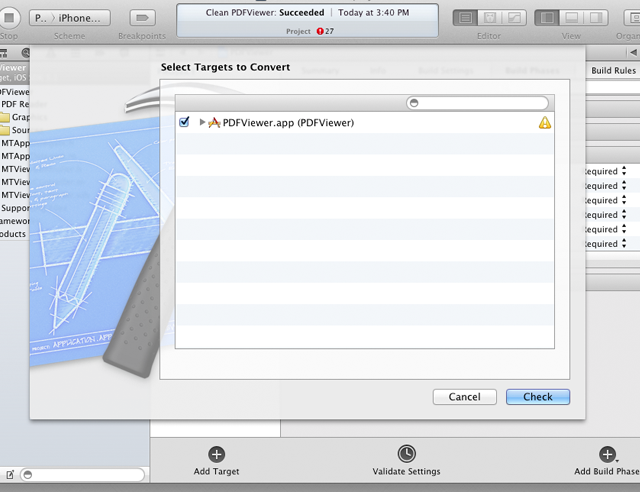The image size is (640, 492).
Task: Select the Standard editor view
Action: (465, 18)
